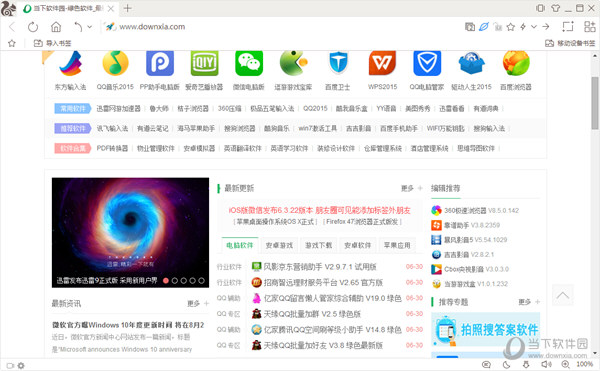Select the third carousel dot on the banner

(x=184, y=280)
